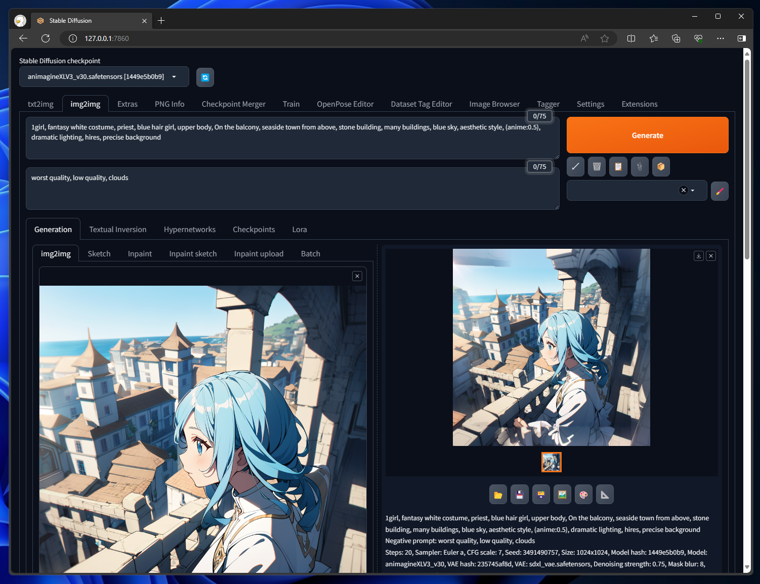
Task: Add the page to favorites with the star
Action: point(604,38)
